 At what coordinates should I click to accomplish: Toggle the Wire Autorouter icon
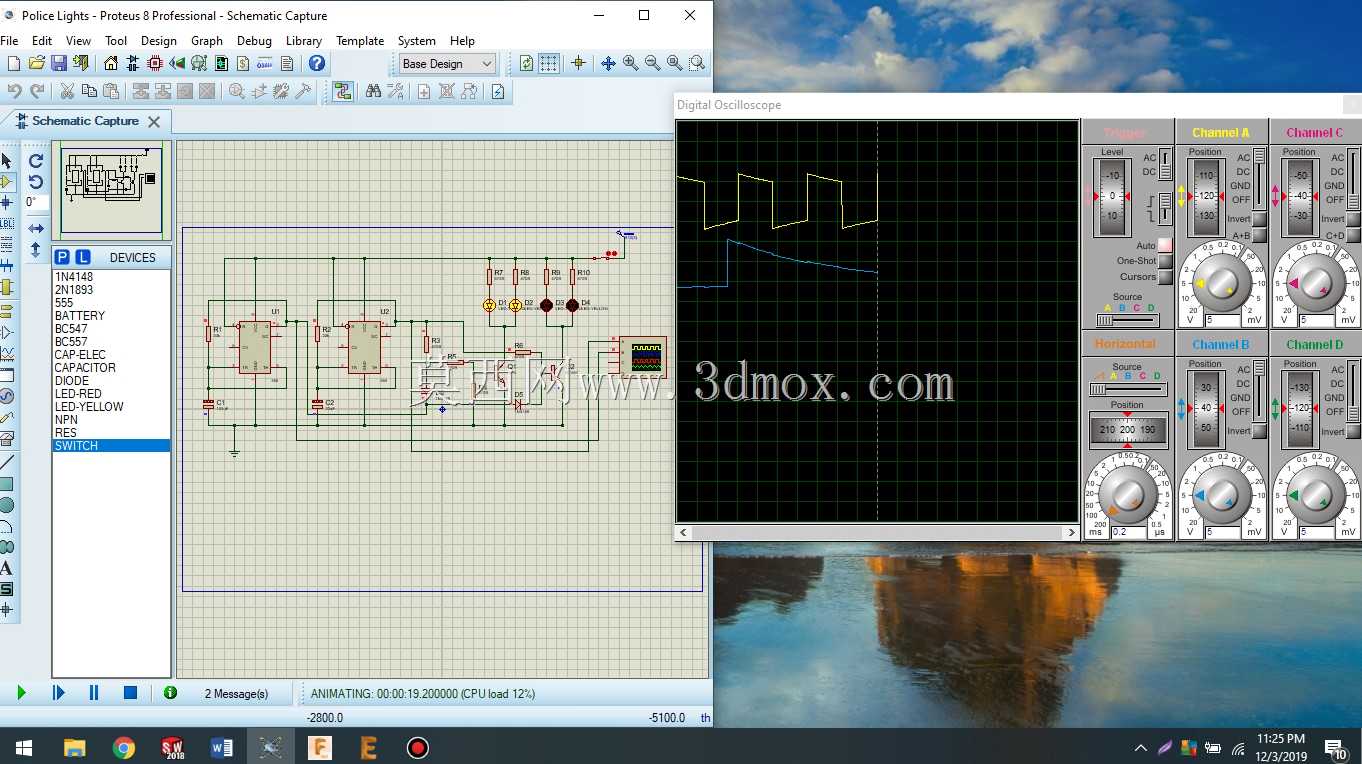pyautogui.click(x=343, y=91)
